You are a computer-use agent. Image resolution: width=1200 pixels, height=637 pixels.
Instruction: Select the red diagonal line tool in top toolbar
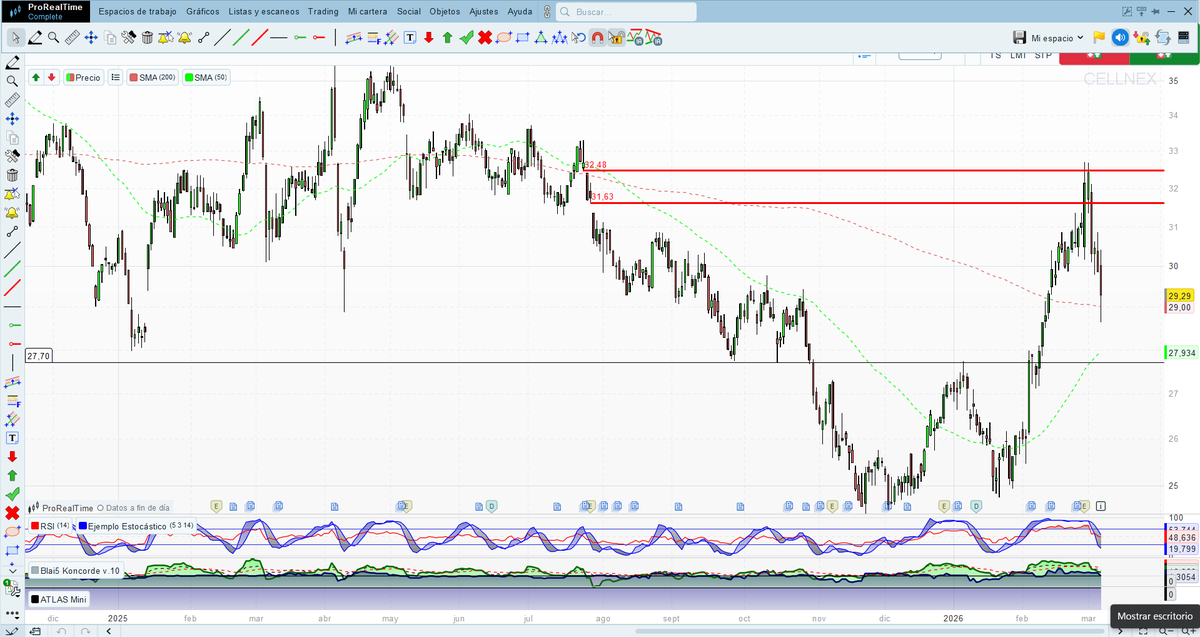click(261, 37)
